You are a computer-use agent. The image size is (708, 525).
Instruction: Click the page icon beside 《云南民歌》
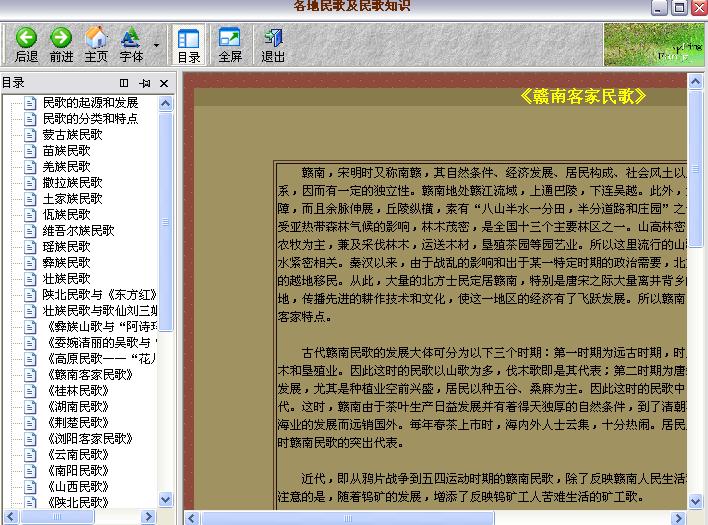pos(30,455)
